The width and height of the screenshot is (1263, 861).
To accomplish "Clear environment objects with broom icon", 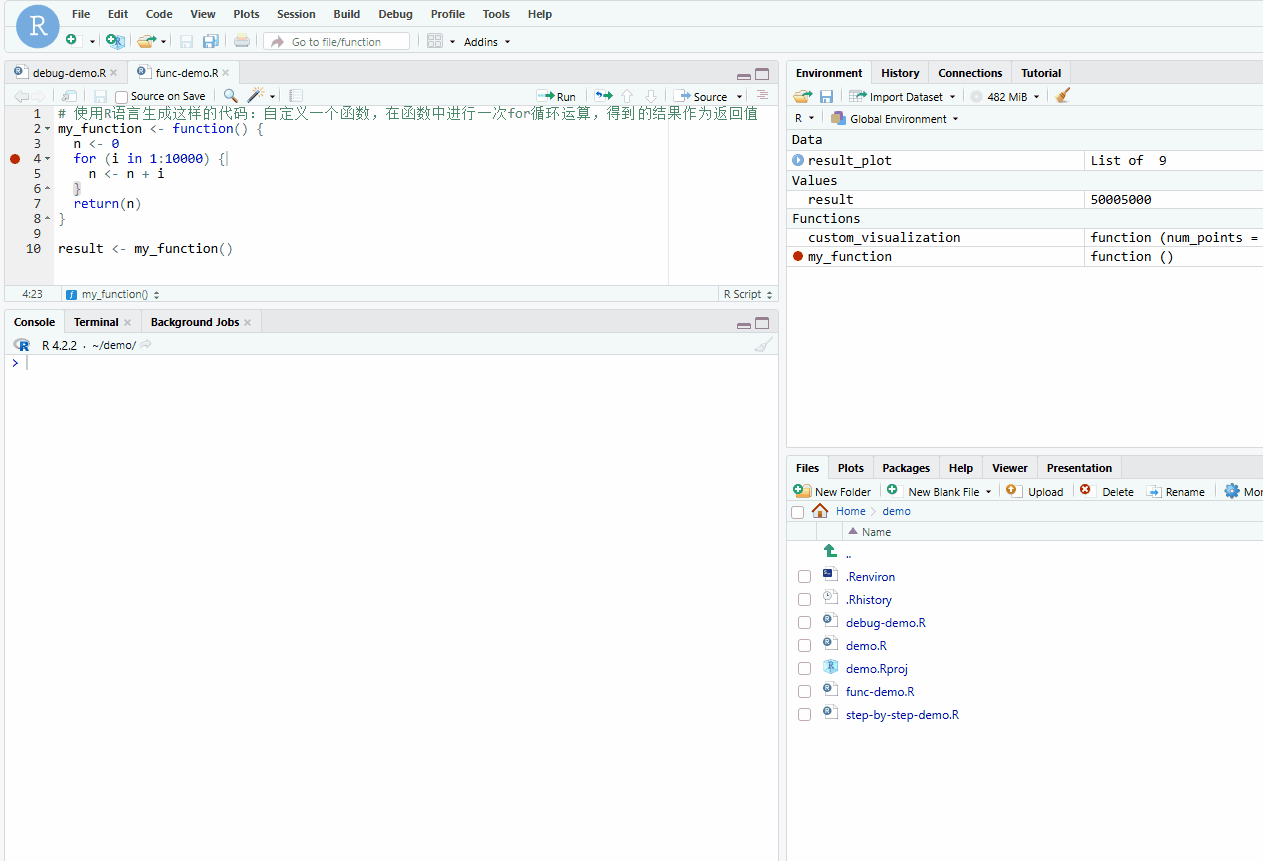I will [x=1063, y=96].
